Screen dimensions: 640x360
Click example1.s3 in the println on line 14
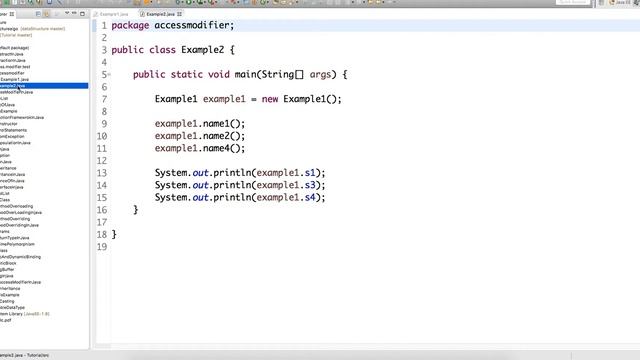click(x=286, y=185)
